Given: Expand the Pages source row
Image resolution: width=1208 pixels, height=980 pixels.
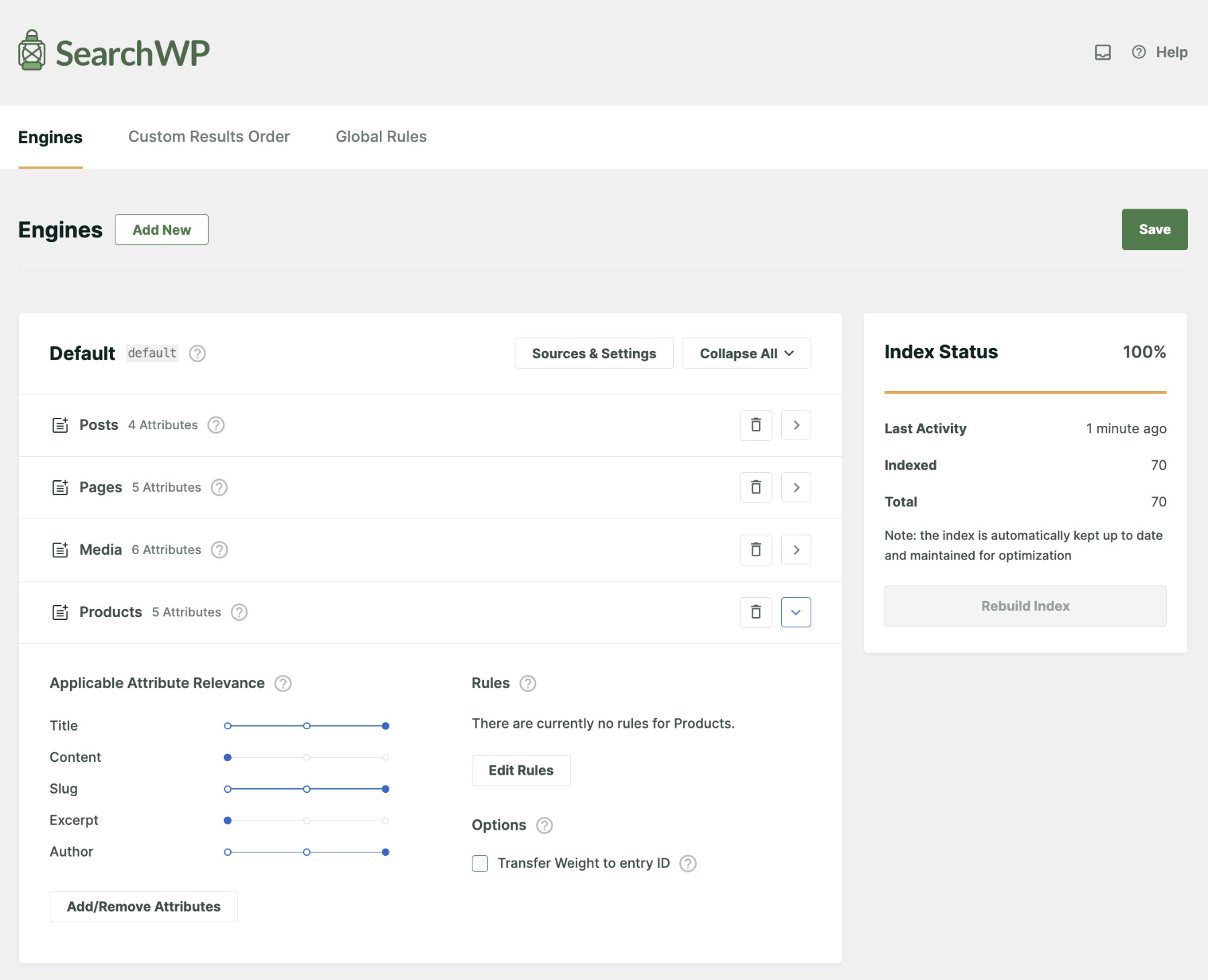Looking at the screenshot, I should 796,488.
